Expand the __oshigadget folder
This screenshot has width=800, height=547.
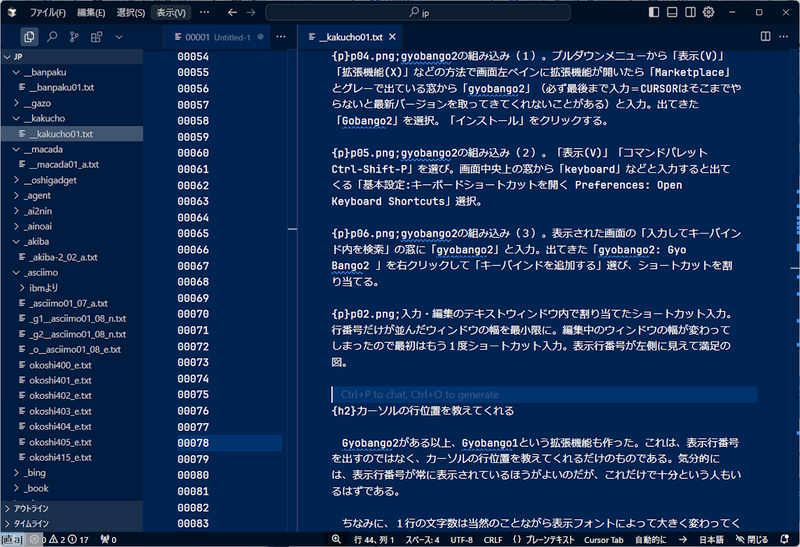[x=16, y=180]
